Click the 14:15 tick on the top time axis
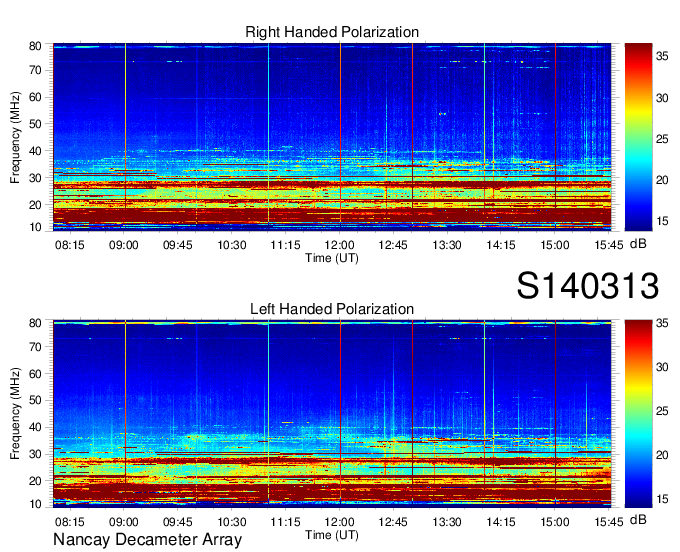 pyautogui.click(x=501, y=245)
